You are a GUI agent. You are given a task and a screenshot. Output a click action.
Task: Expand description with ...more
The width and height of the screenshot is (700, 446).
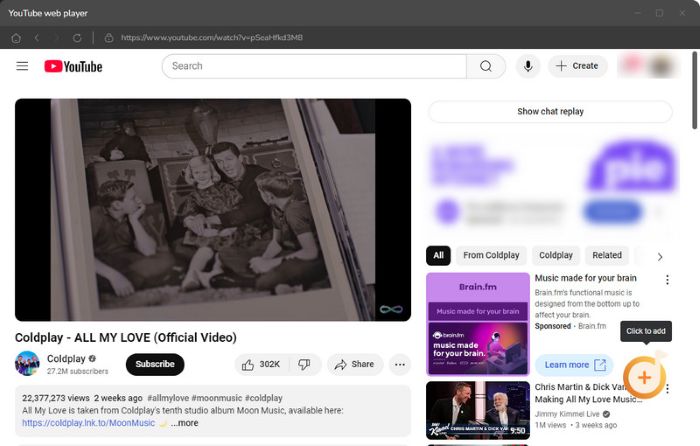(184, 423)
